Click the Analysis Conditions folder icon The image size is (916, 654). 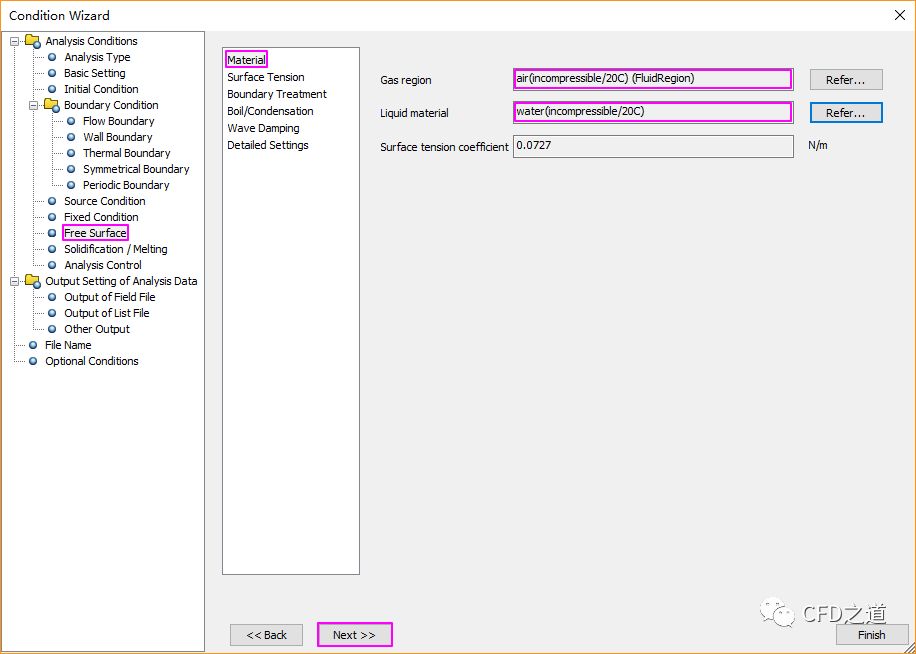[x=33, y=41]
